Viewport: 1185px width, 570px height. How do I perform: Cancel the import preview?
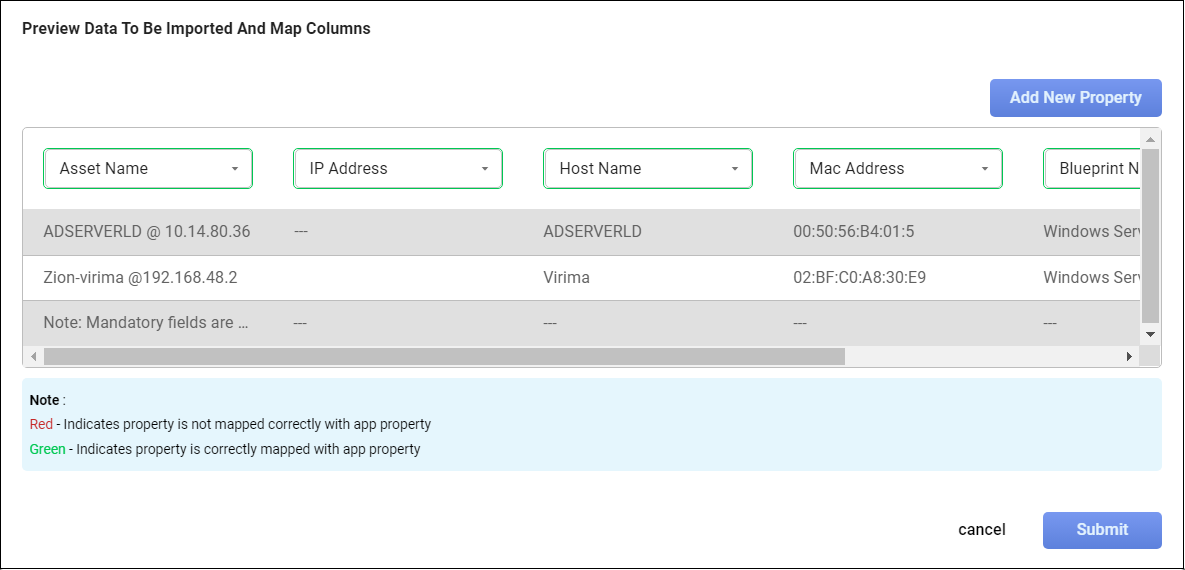pos(982,530)
